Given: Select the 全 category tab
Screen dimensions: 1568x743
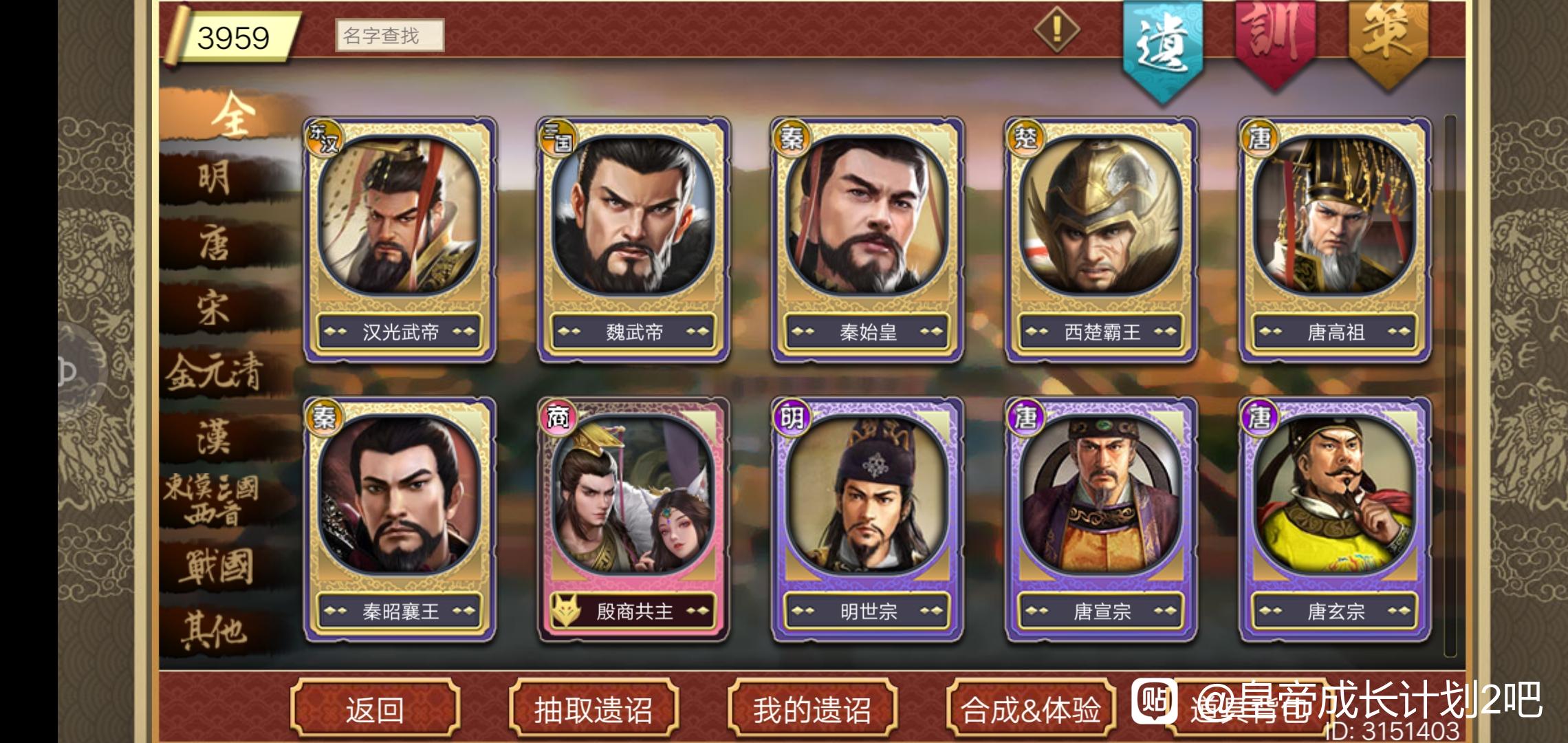Looking at the screenshot, I should click(230, 116).
